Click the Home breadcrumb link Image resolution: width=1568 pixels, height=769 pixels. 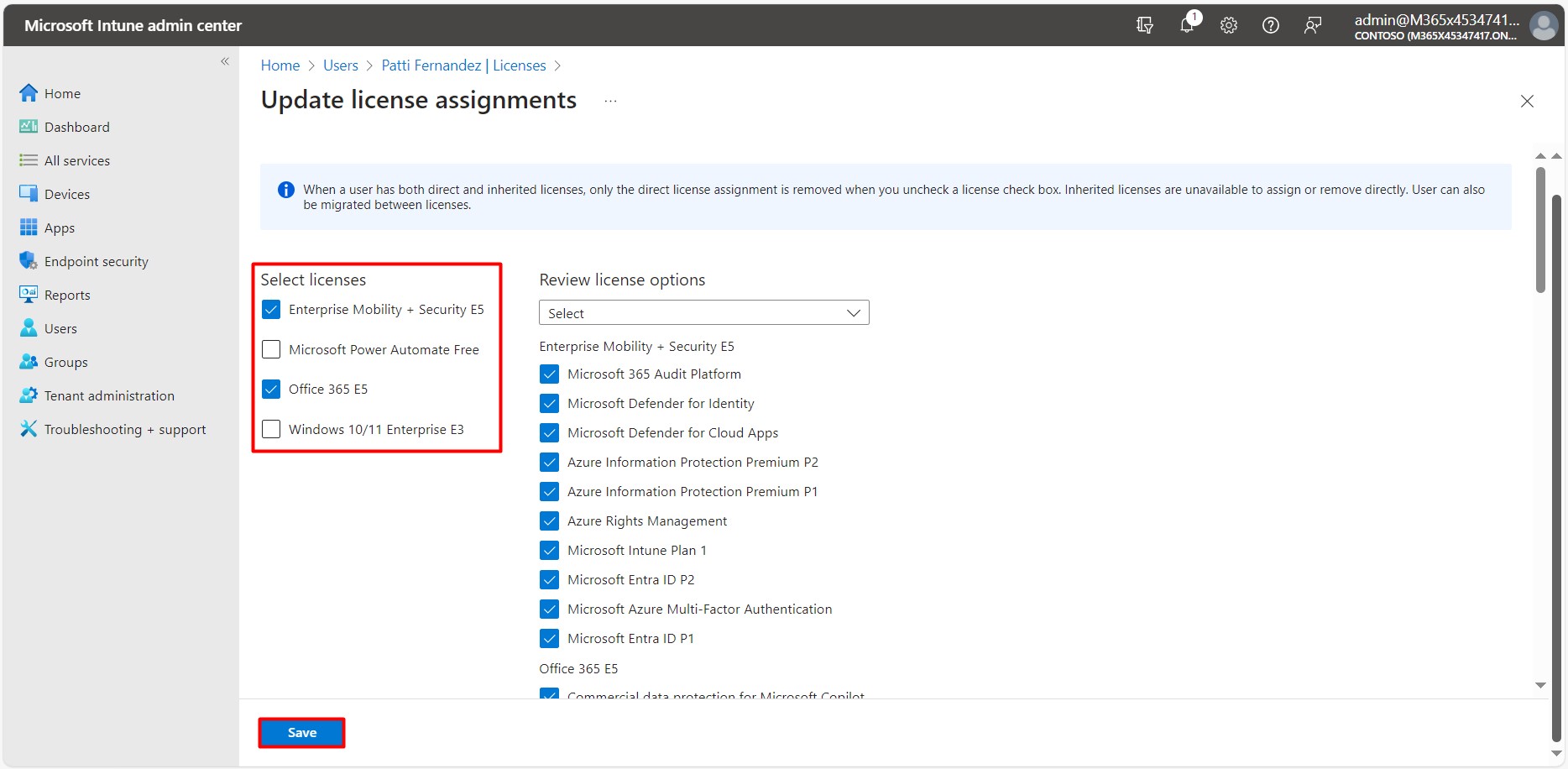tap(280, 65)
